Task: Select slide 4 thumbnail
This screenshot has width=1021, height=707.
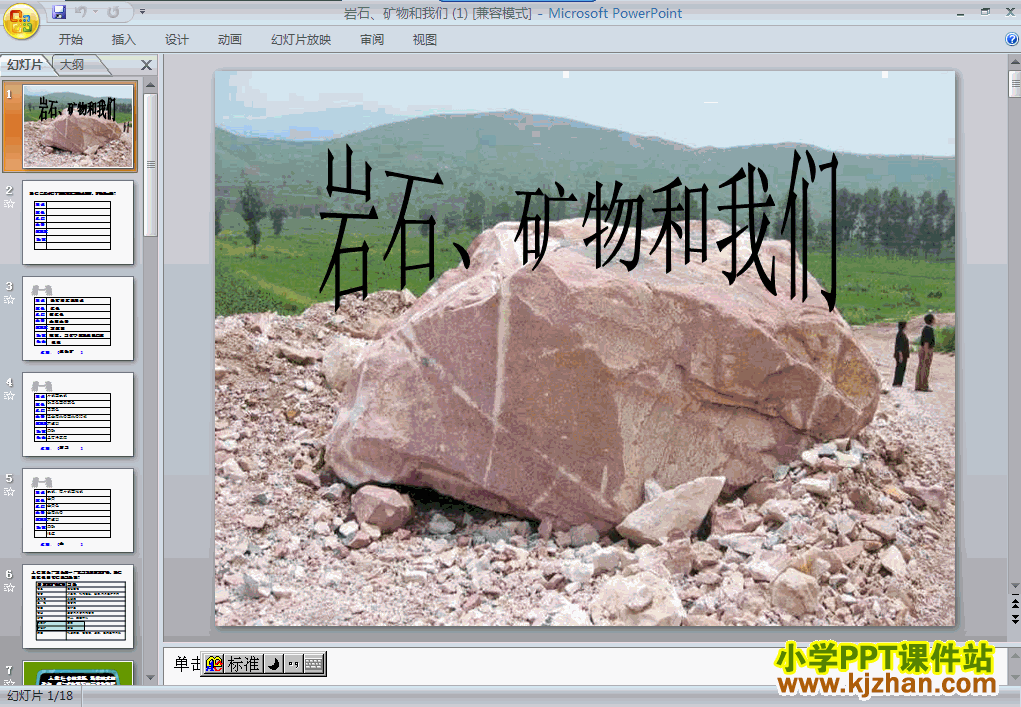Action: 78,415
